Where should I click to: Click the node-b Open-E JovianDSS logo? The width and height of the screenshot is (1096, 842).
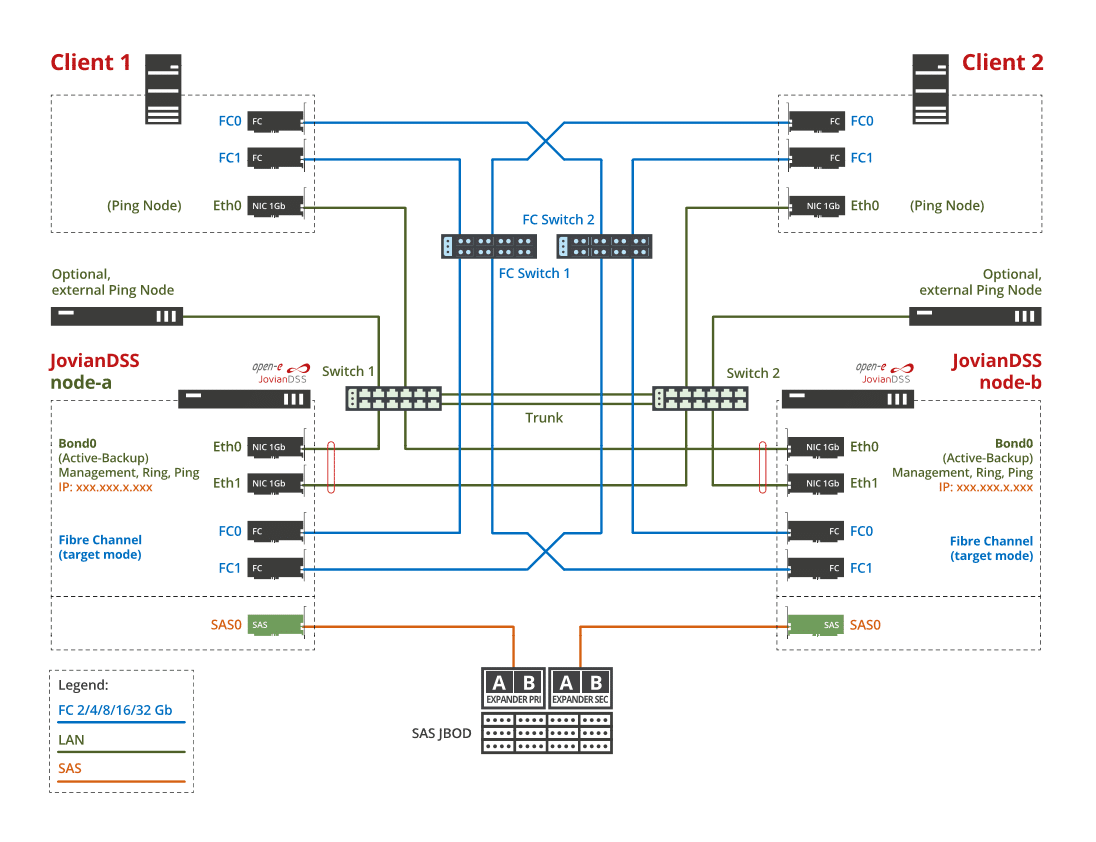885,373
